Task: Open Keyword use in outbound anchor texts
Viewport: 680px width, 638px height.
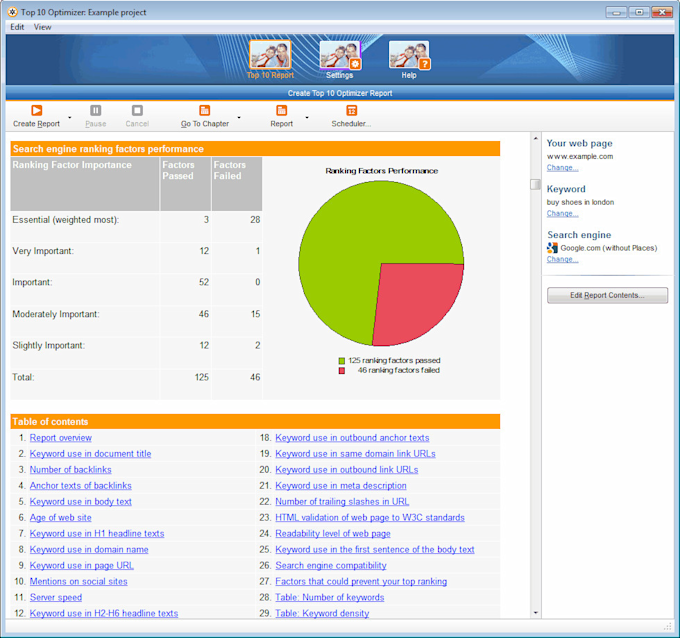Action: pos(352,438)
